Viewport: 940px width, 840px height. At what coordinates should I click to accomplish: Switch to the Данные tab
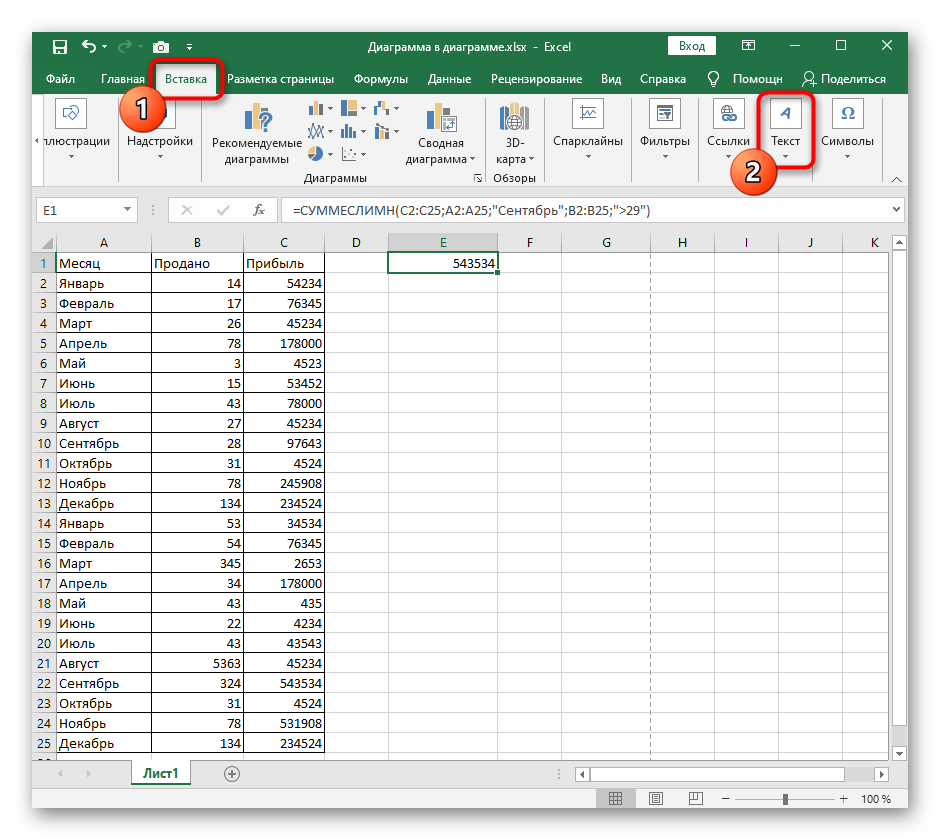pos(449,79)
